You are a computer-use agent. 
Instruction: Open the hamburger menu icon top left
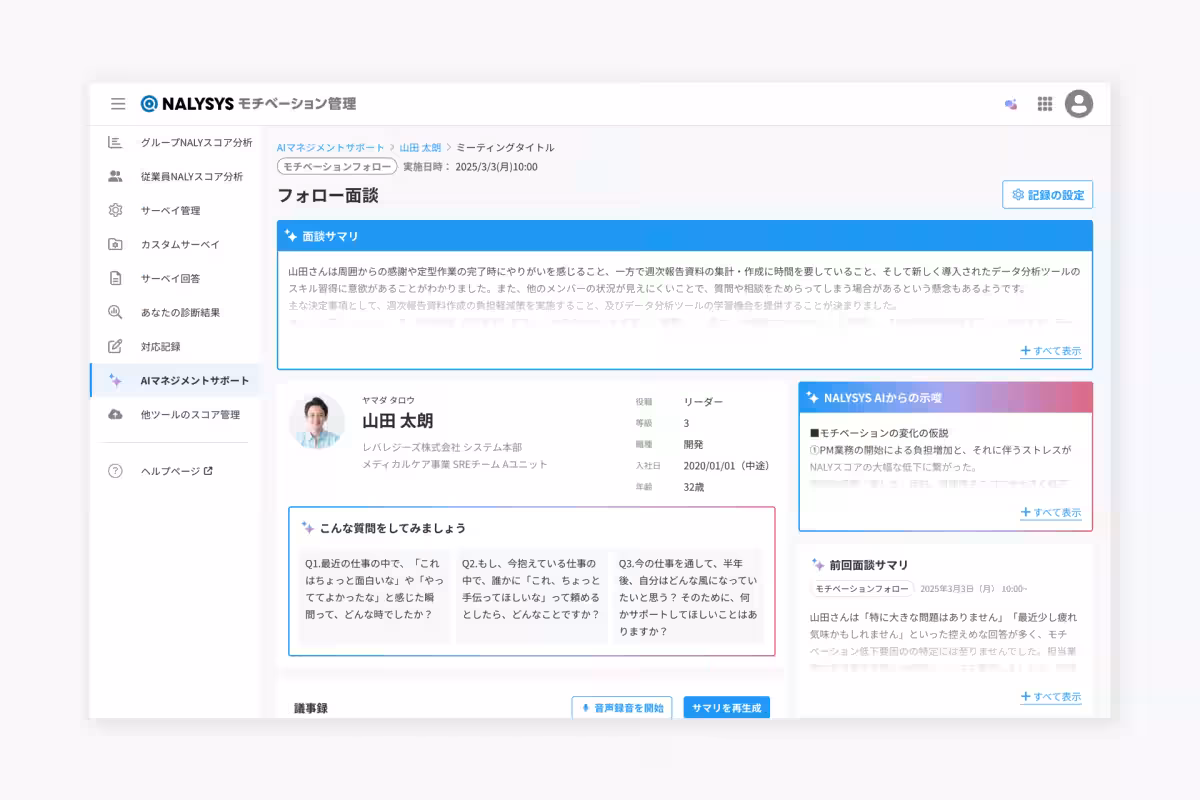click(118, 103)
